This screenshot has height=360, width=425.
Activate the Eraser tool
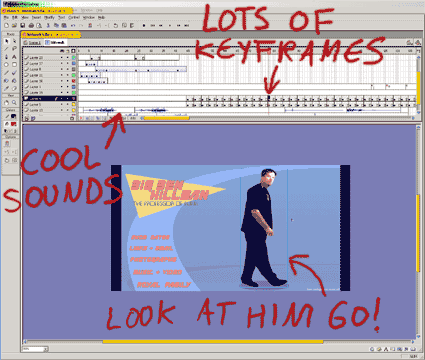14,88
